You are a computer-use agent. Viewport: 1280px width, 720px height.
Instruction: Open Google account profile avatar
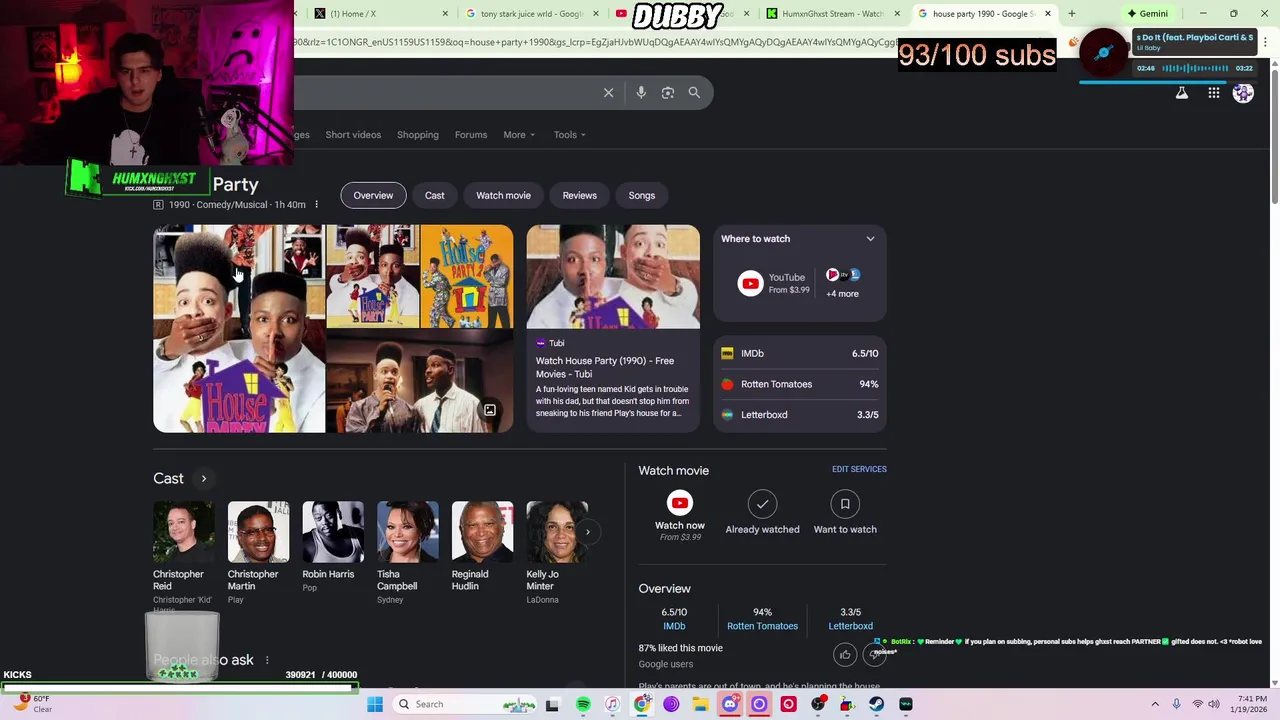[x=1243, y=93]
